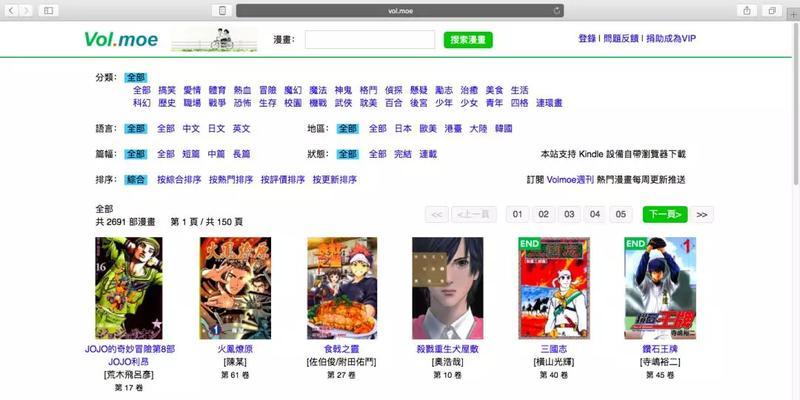Go forward with Safari forward arrow

[26, 10]
